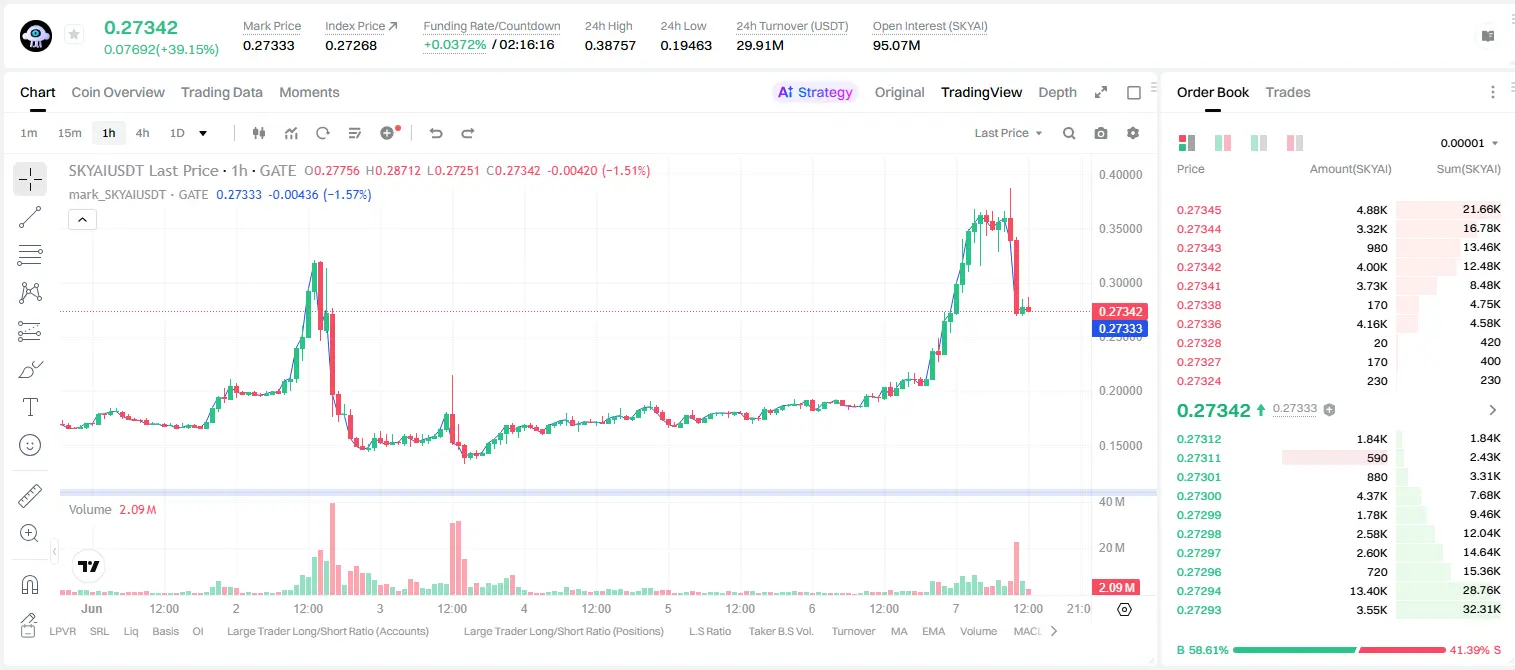Collapse the drawing toolbar side handle
This screenshot has width=1515, height=670.
pyautogui.click(x=54, y=551)
